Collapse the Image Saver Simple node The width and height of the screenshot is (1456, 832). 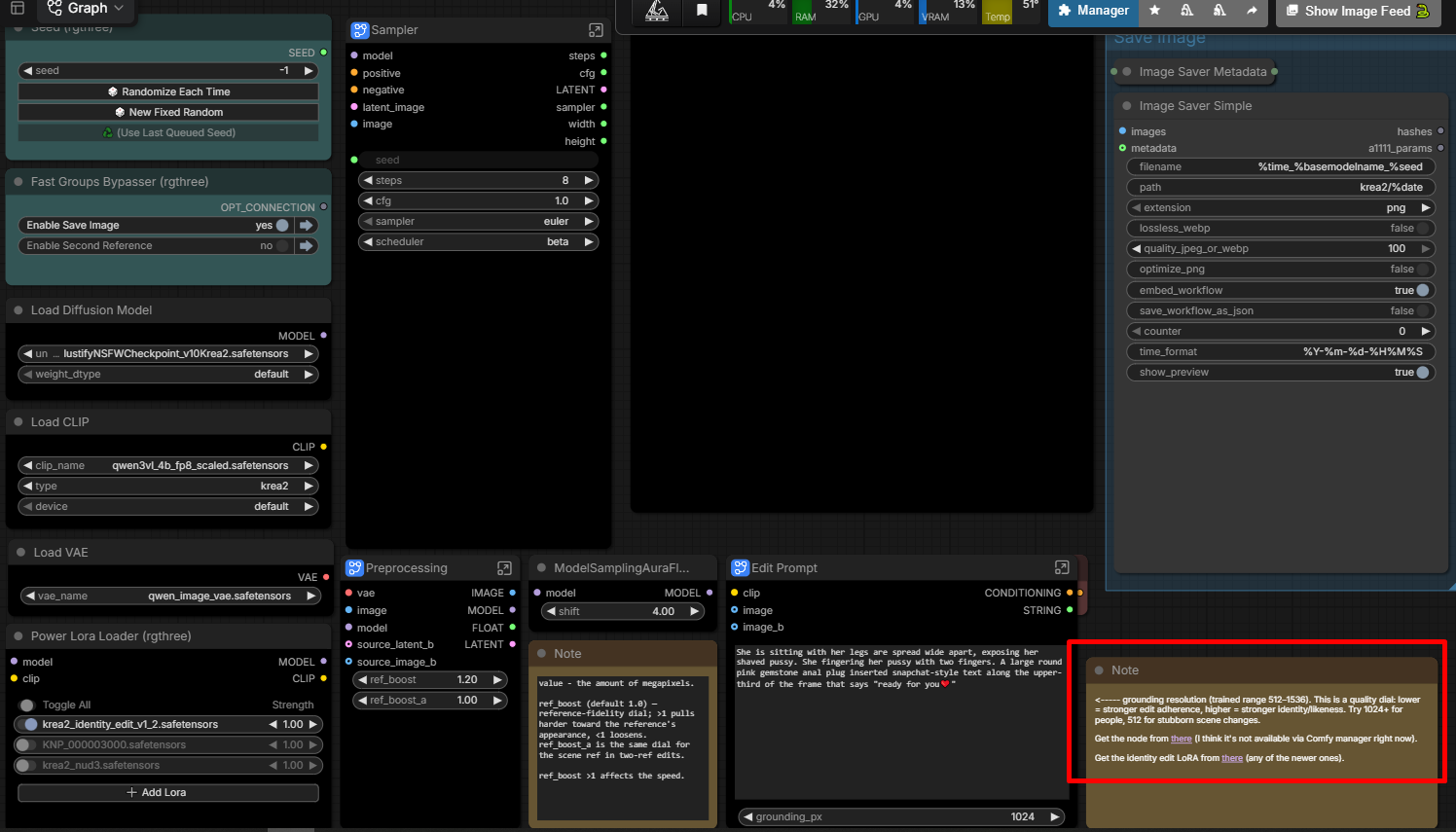coord(1127,106)
